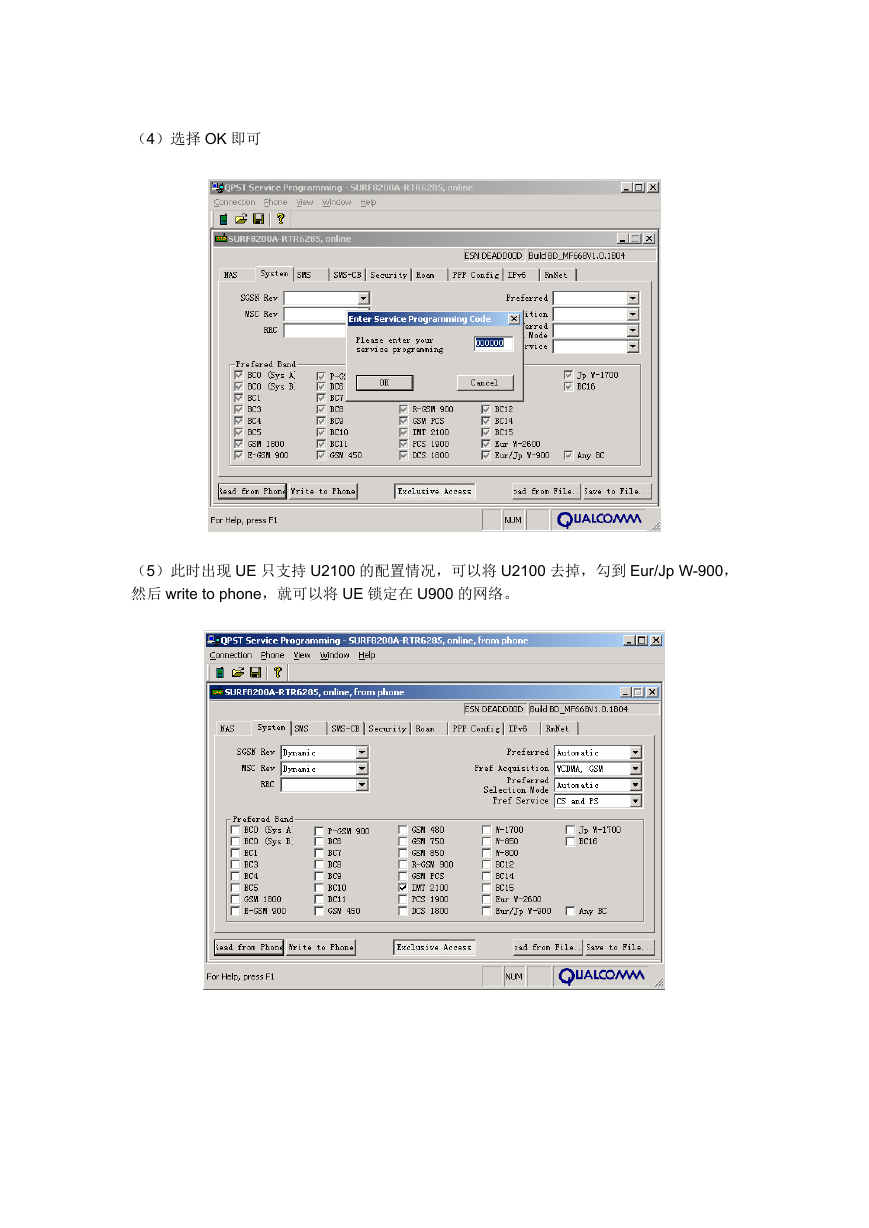869x1228 pixels.
Task: Select the RmNet tab in the from-phone window
Action: coord(558,729)
